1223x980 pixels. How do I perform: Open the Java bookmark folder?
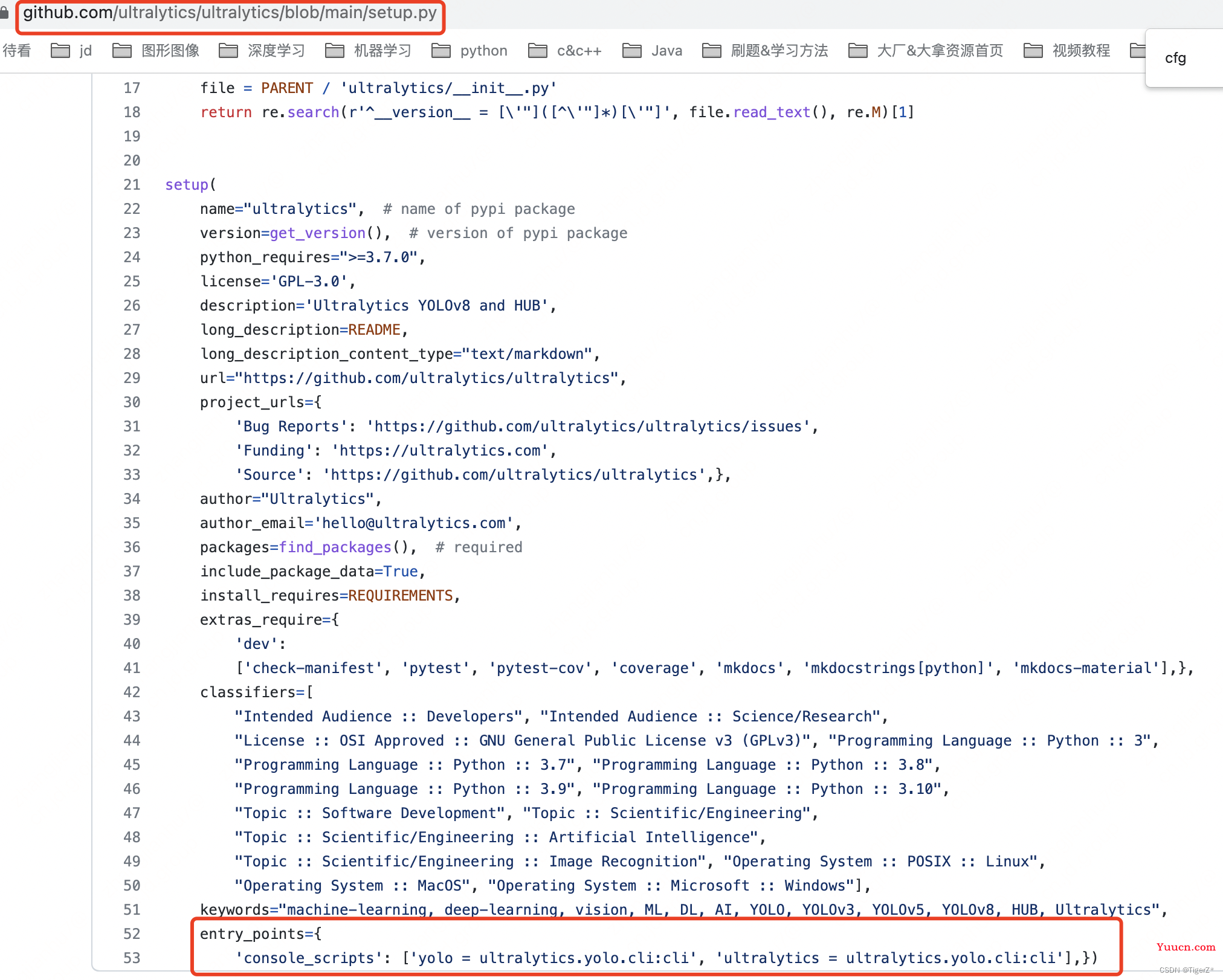653,51
